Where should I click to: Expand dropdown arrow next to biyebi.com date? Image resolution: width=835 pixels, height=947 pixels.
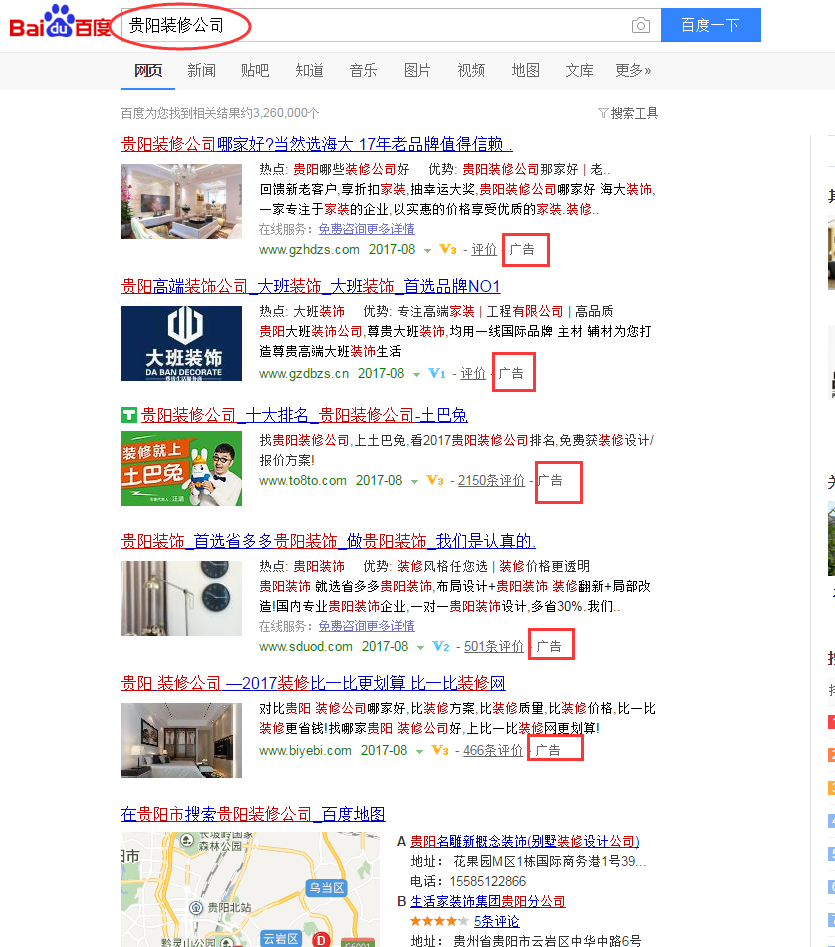419,752
